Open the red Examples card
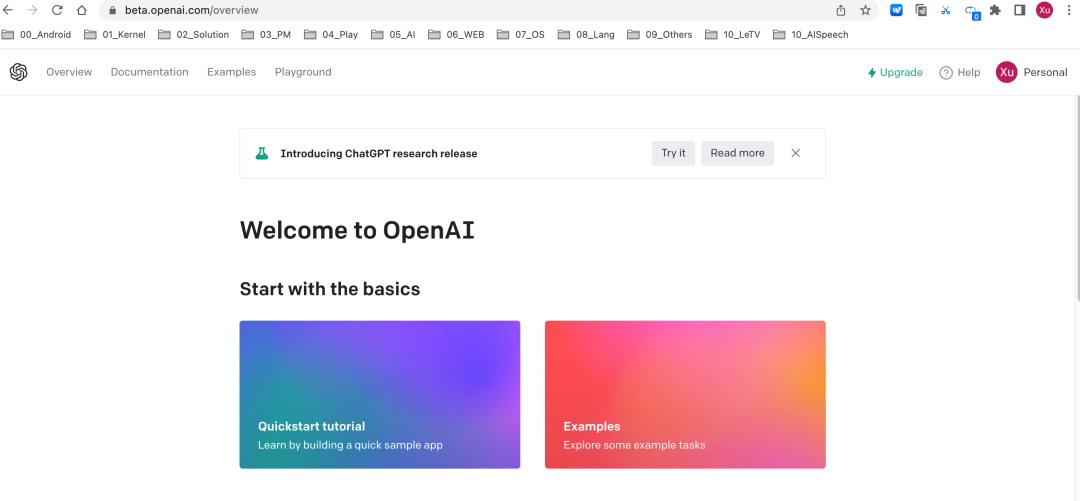The width and height of the screenshot is (1080, 501). point(685,394)
